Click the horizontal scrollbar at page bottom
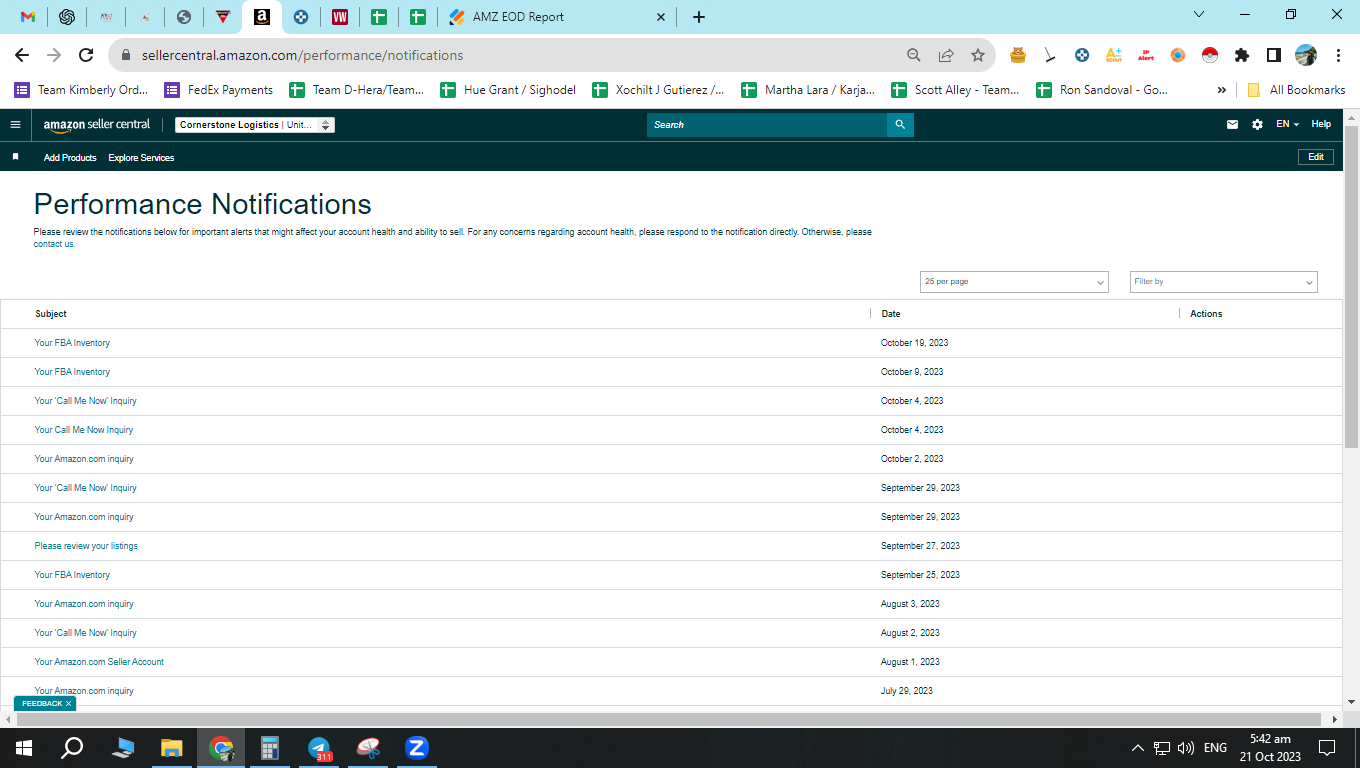This screenshot has width=1360, height=768. (670, 719)
